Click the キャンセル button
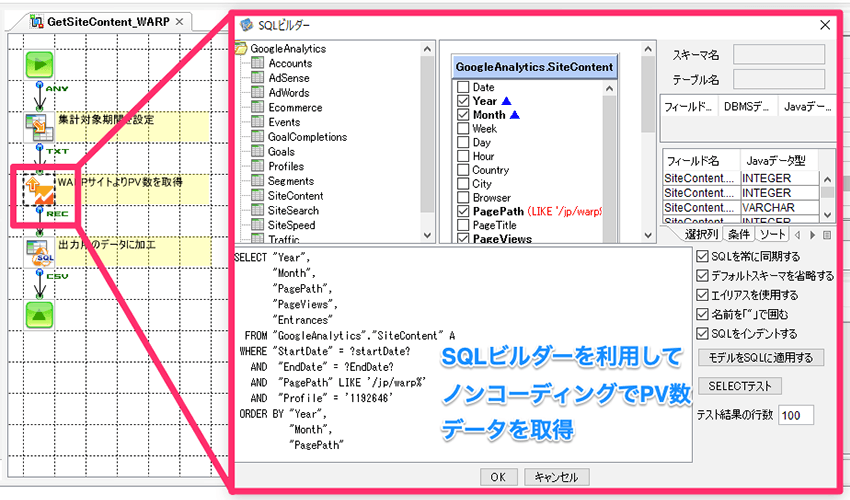Screen dimensions: 850x500 [x=557, y=477]
